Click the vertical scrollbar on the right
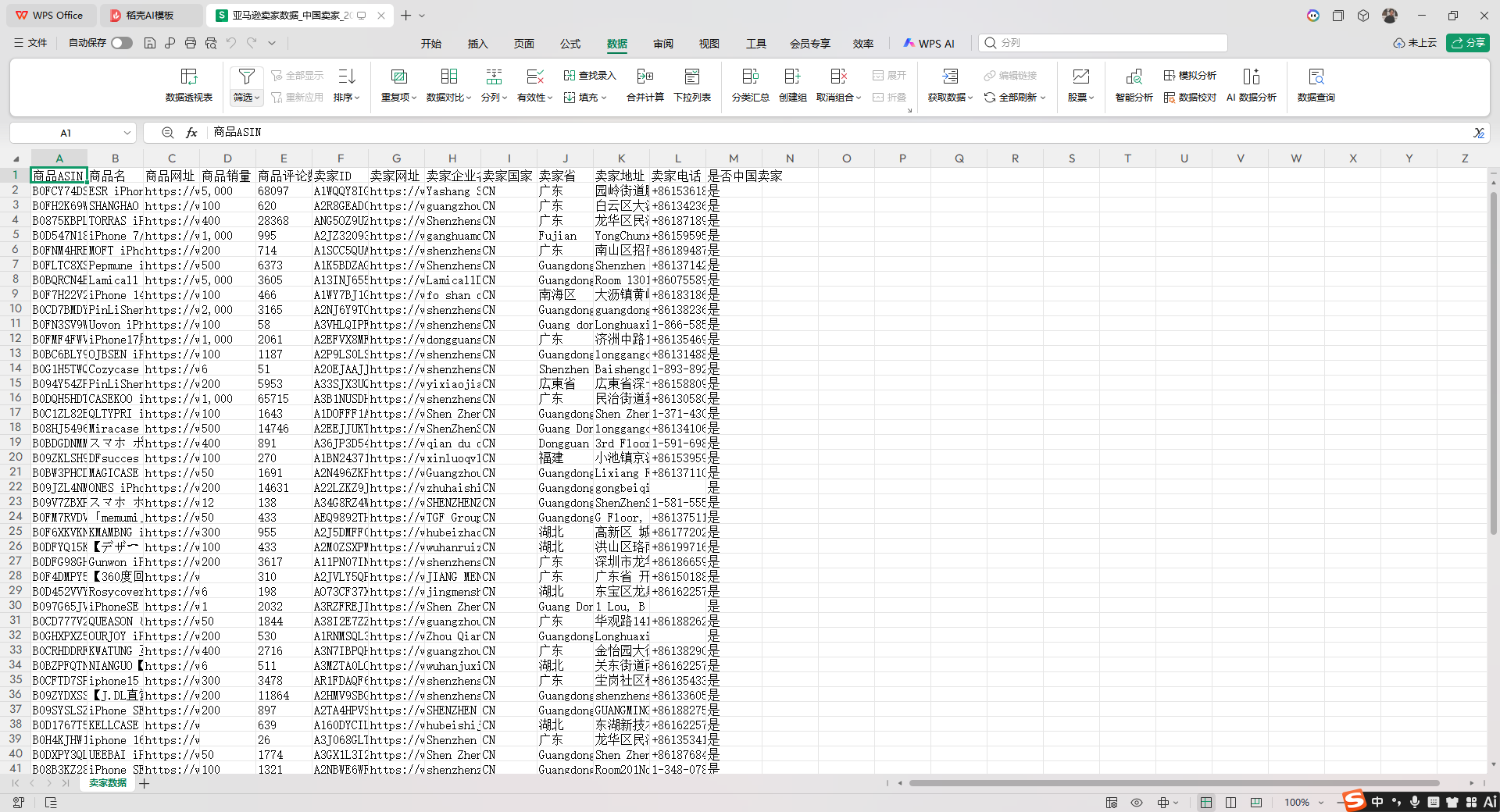This screenshot has width=1500, height=812. (x=1493, y=364)
